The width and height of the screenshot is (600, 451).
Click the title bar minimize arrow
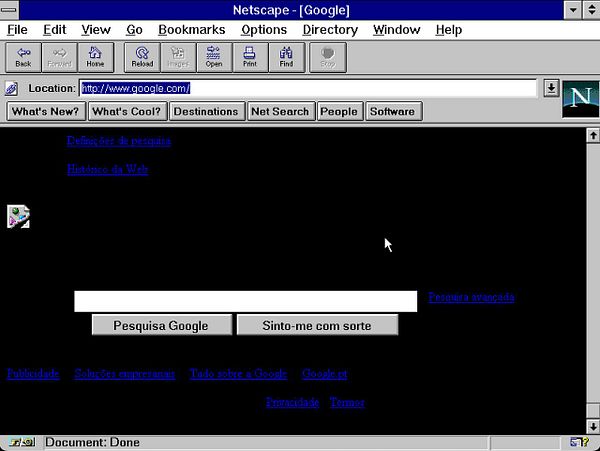[x=572, y=10]
